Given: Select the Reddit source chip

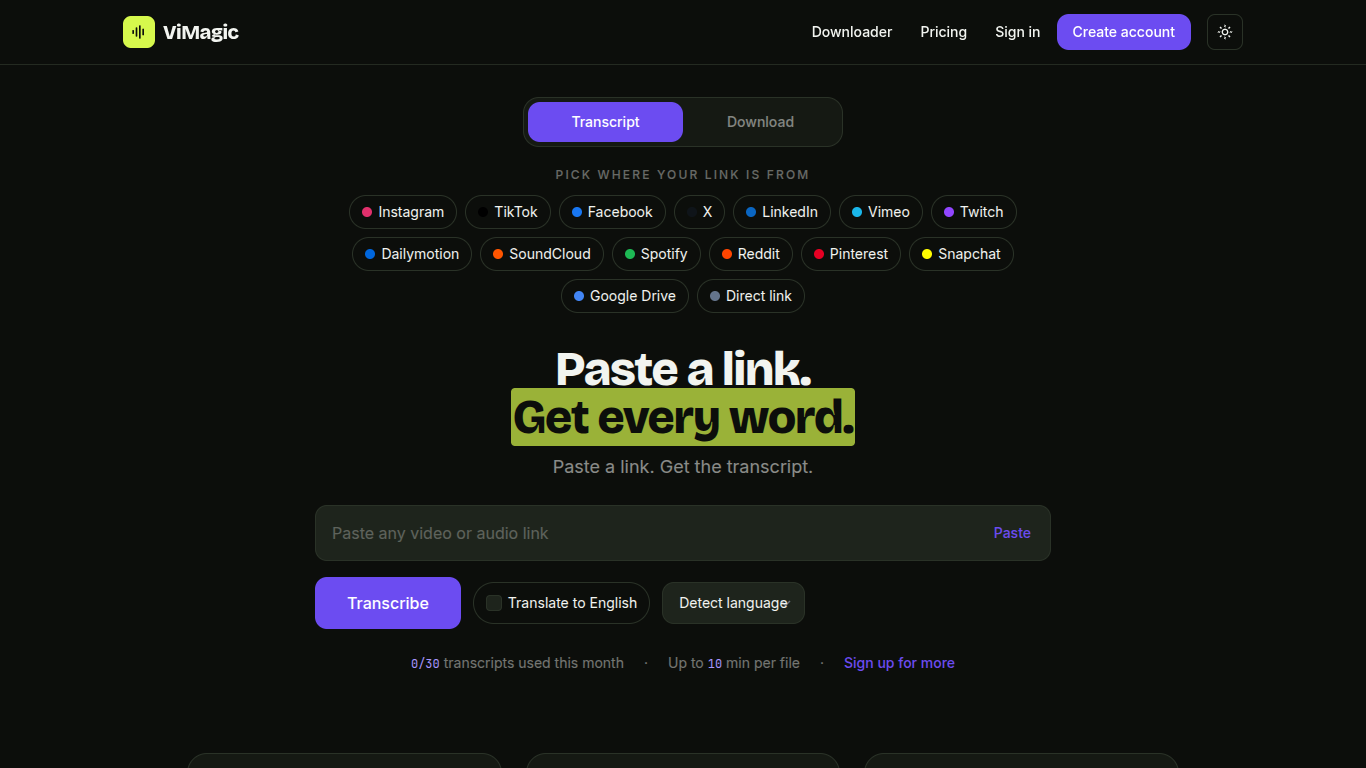Looking at the screenshot, I should click(x=751, y=254).
